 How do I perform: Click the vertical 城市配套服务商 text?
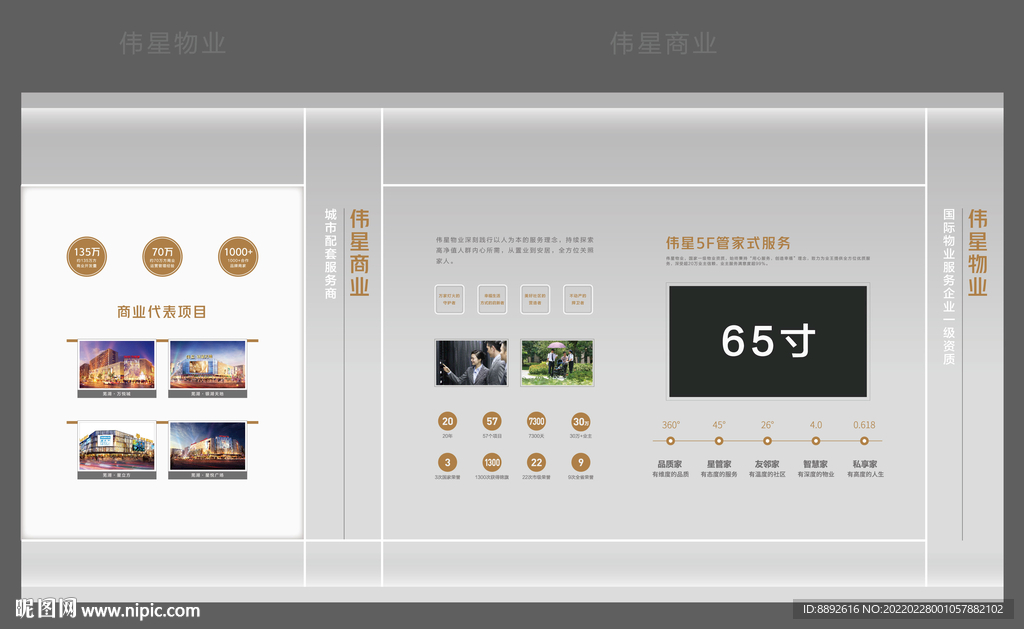[x=331, y=254]
